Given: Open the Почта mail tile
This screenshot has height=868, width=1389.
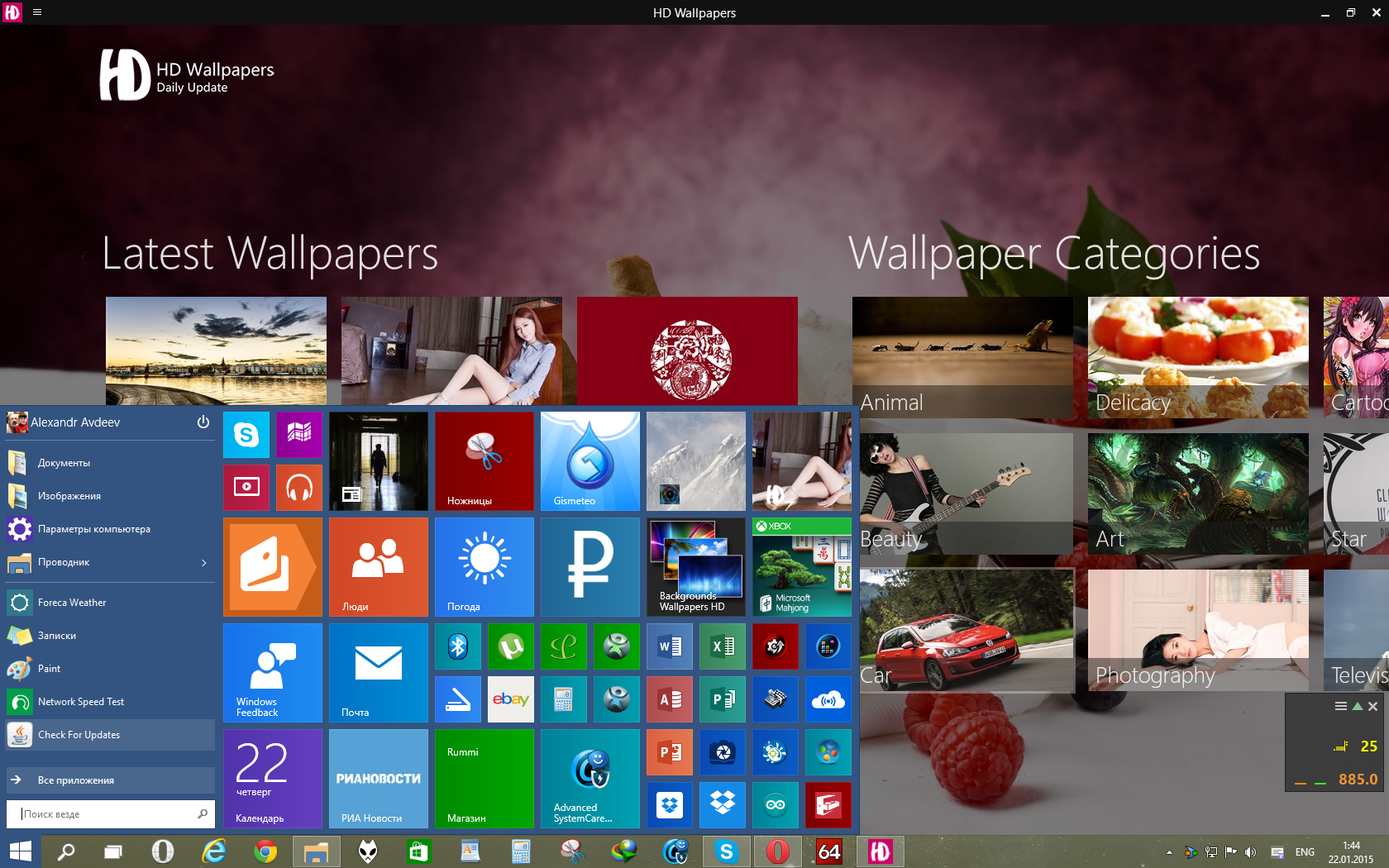Looking at the screenshot, I should (x=379, y=673).
